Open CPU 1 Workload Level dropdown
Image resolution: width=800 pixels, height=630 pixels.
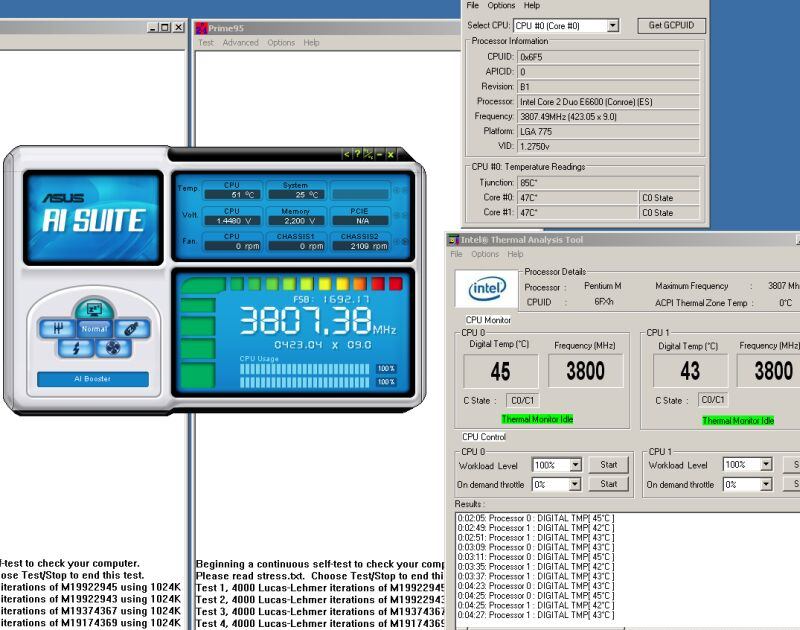click(x=766, y=464)
